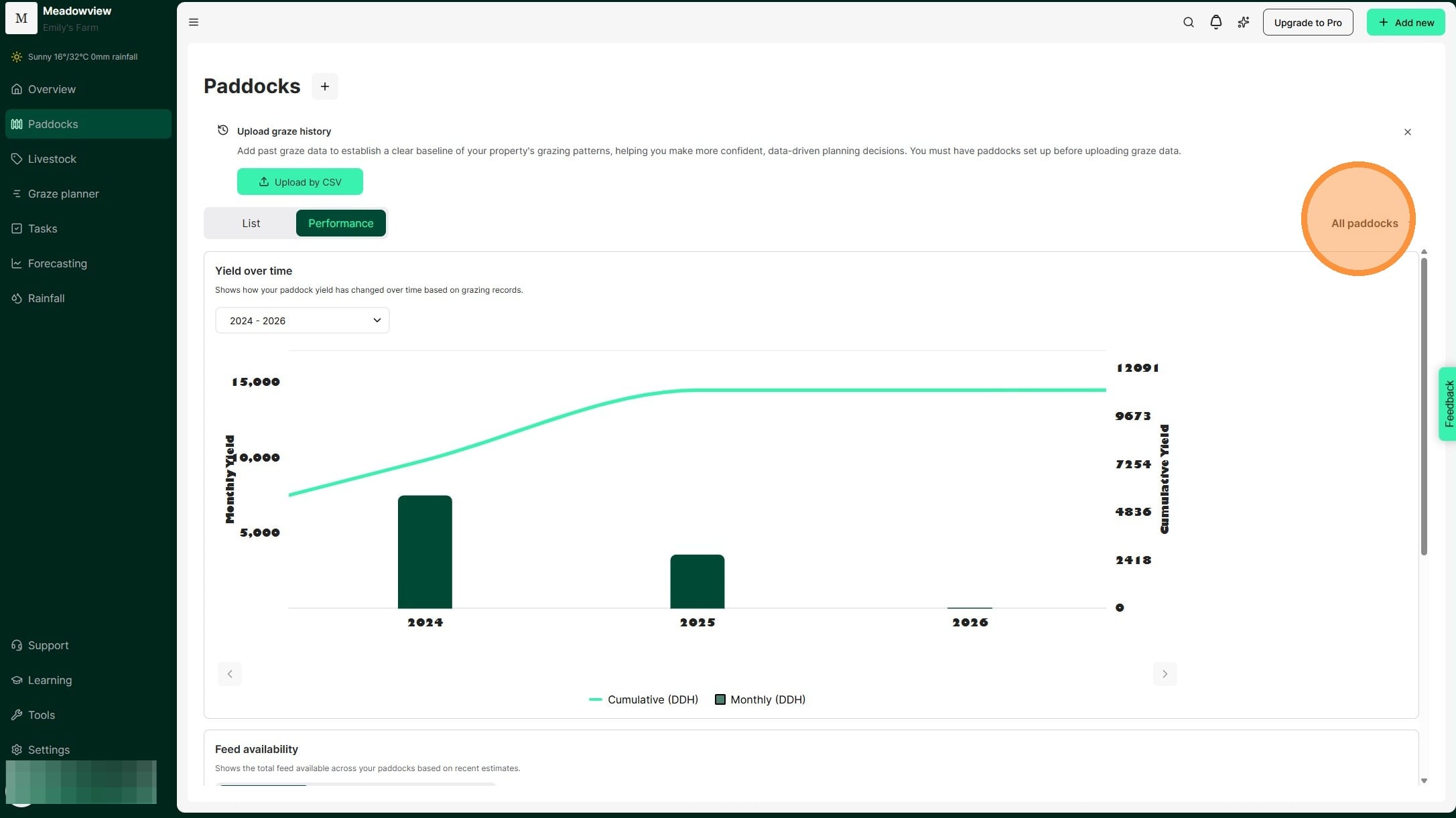This screenshot has width=1456, height=818.
Task: Toggle the hamburger sidebar menu icon
Action: (x=194, y=22)
